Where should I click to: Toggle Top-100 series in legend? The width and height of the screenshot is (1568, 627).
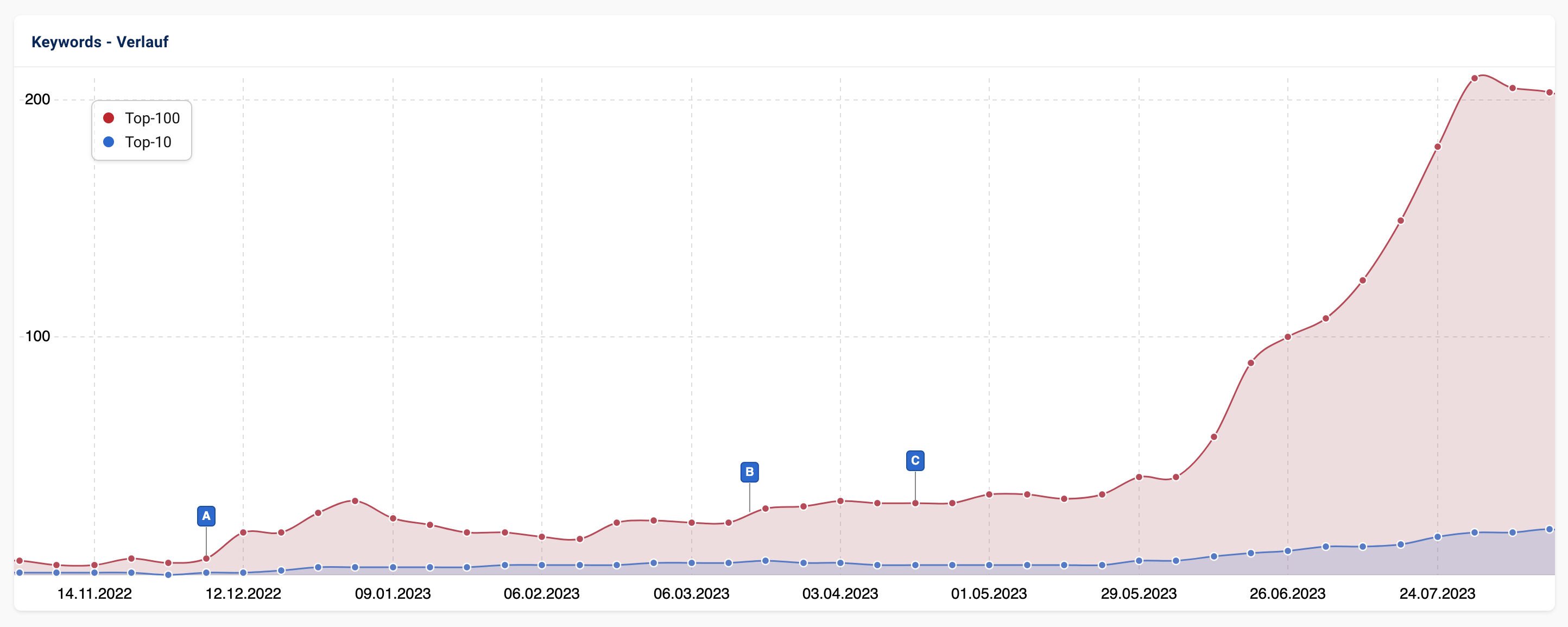coord(152,118)
